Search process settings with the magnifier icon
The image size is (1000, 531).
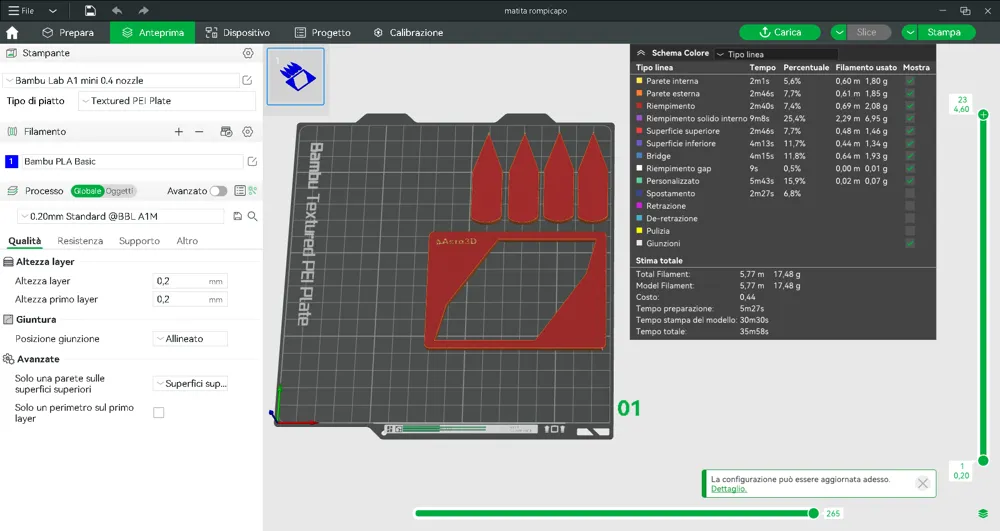pos(253,216)
